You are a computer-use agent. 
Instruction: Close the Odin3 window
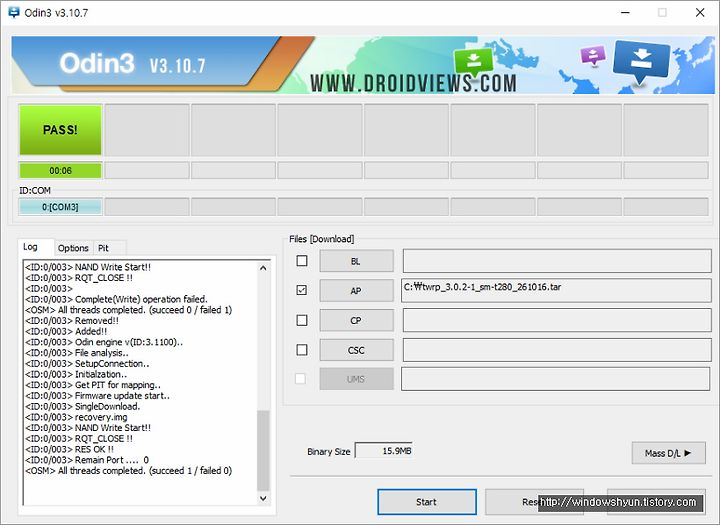coord(700,12)
